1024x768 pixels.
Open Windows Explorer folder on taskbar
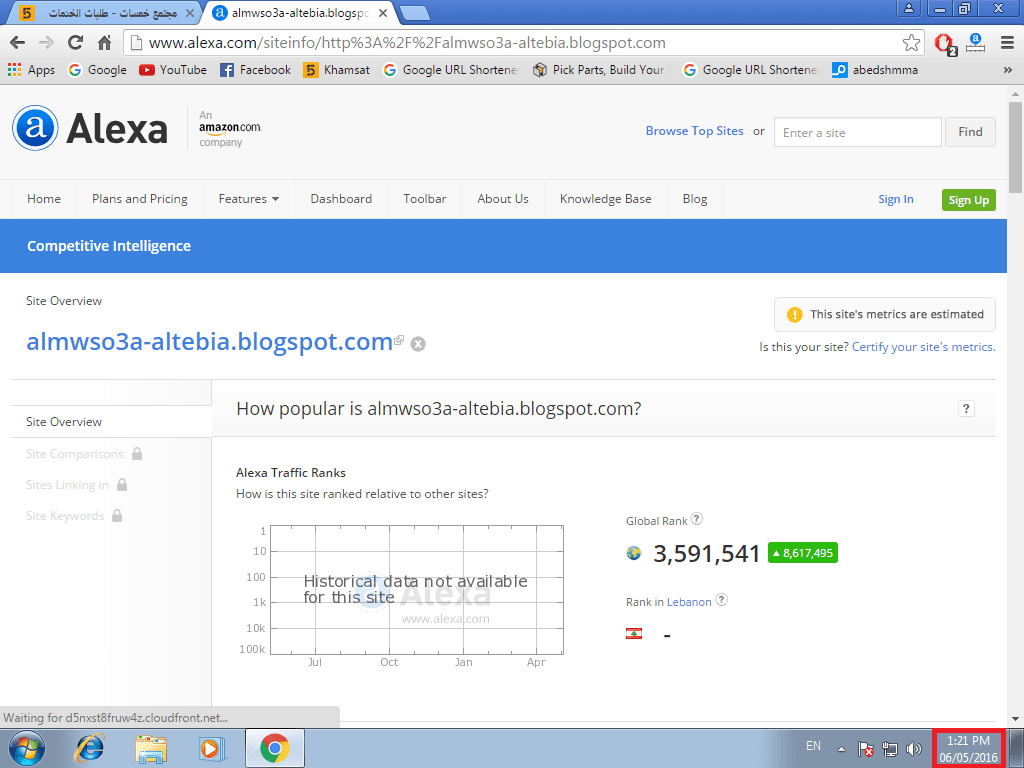pos(151,748)
